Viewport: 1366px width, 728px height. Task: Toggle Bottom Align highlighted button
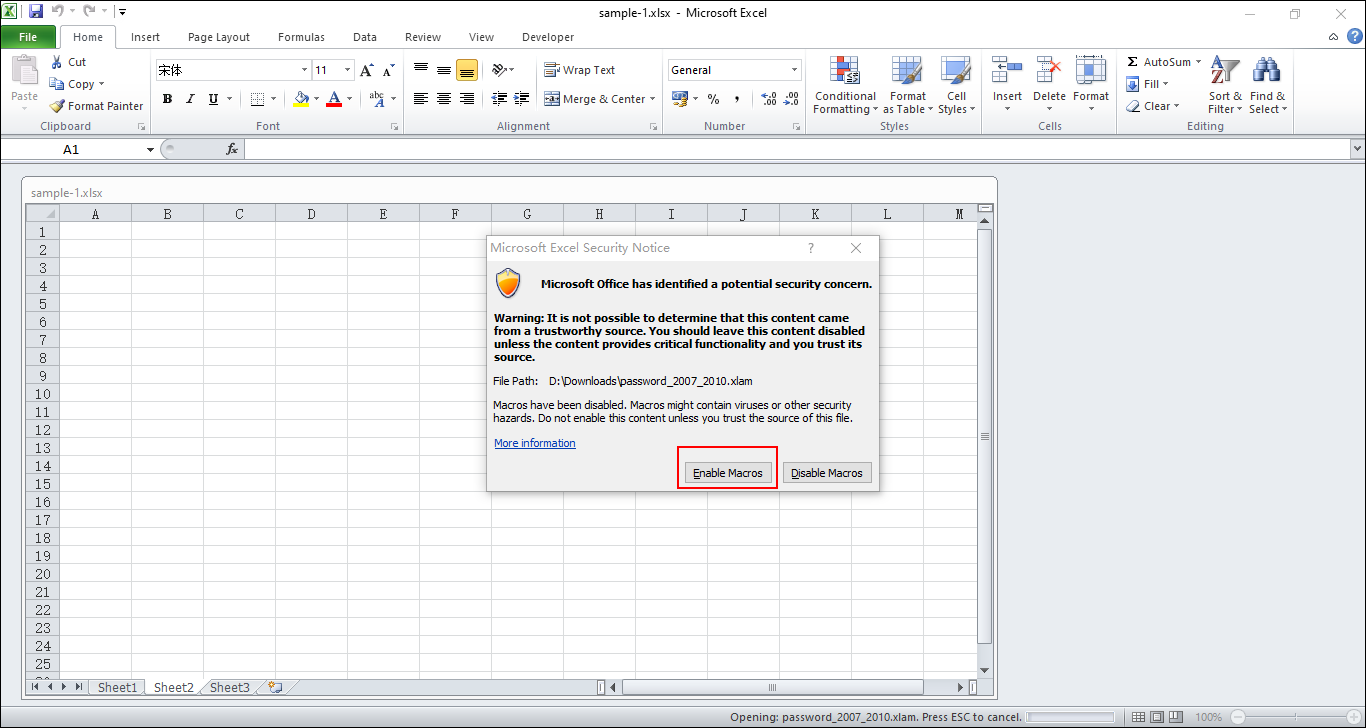[x=467, y=70]
